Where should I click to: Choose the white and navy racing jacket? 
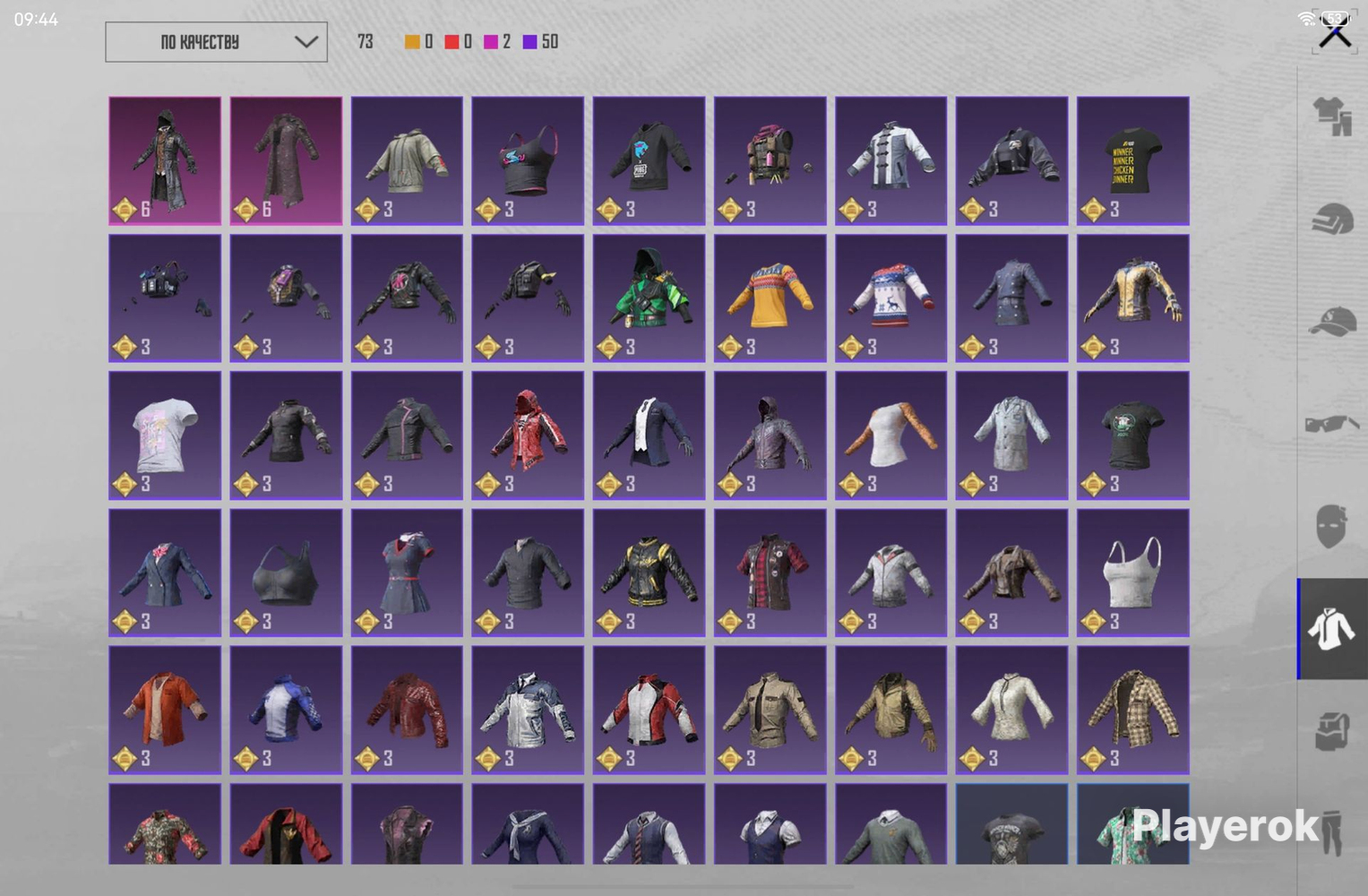(x=528, y=711)
